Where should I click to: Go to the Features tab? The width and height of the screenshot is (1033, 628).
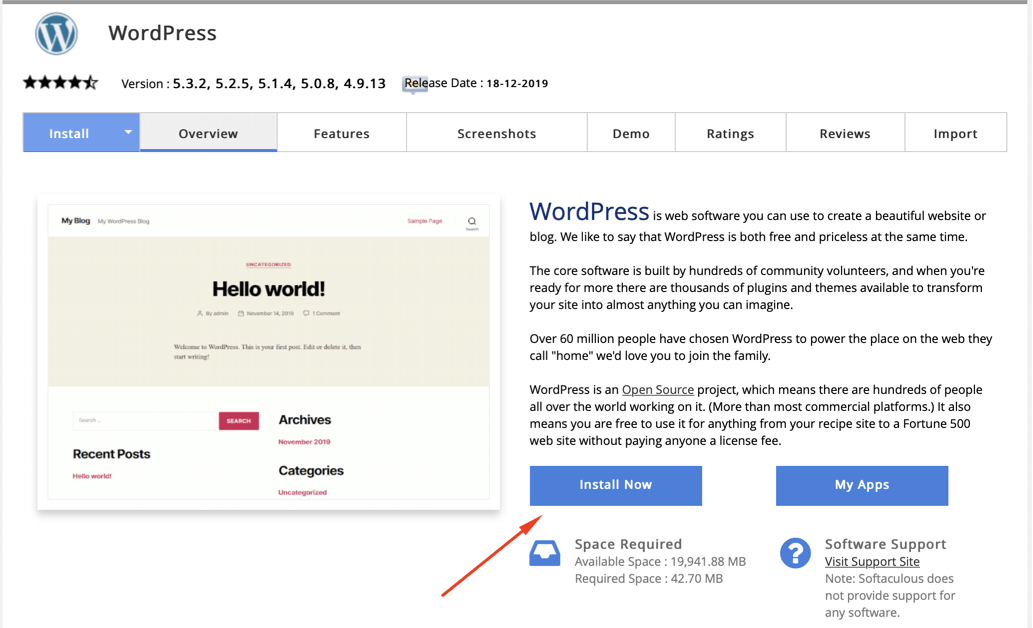[341, 133]
